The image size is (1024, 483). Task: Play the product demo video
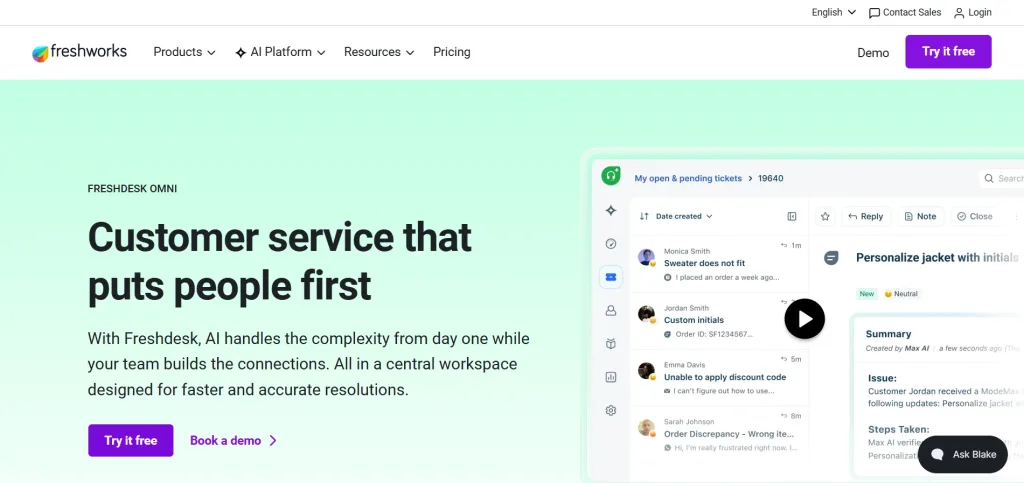click(x=804, y=319)
